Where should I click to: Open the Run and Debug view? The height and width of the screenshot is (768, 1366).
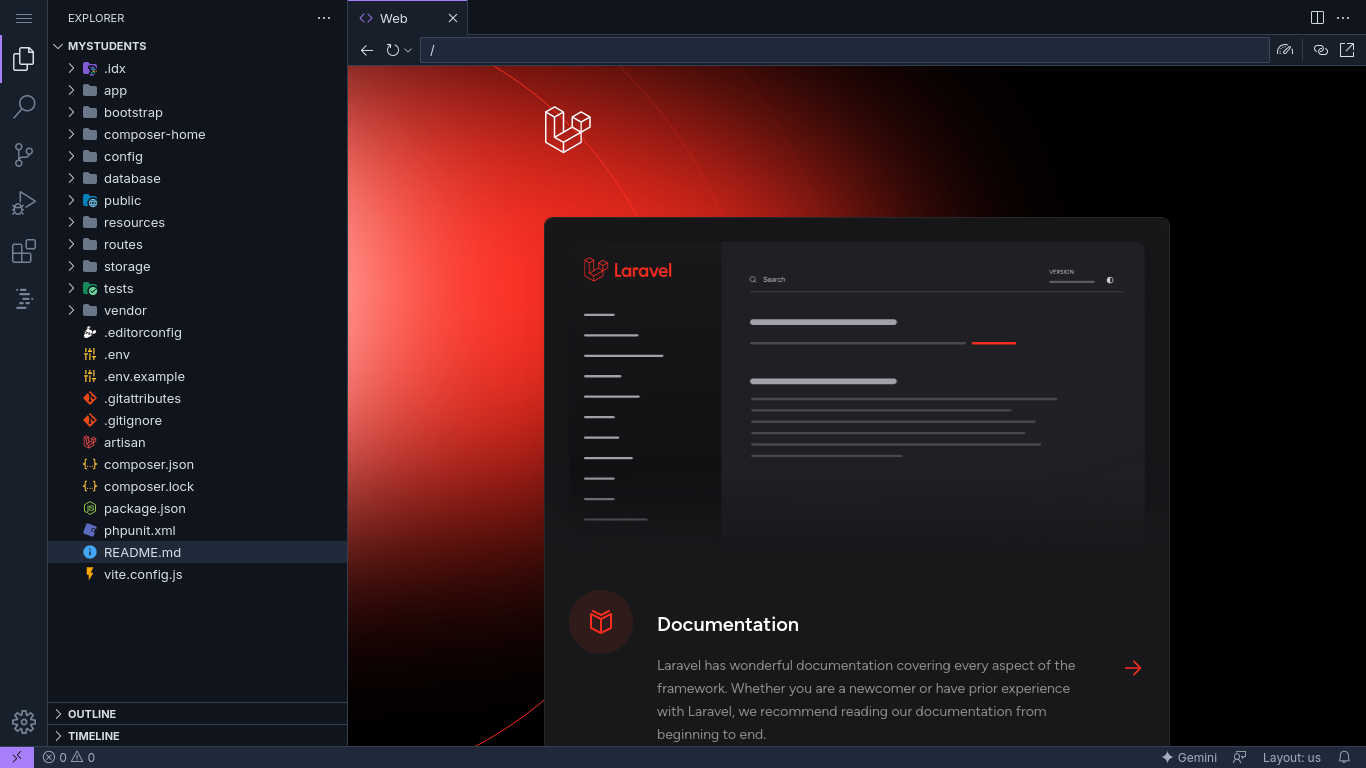24,203
